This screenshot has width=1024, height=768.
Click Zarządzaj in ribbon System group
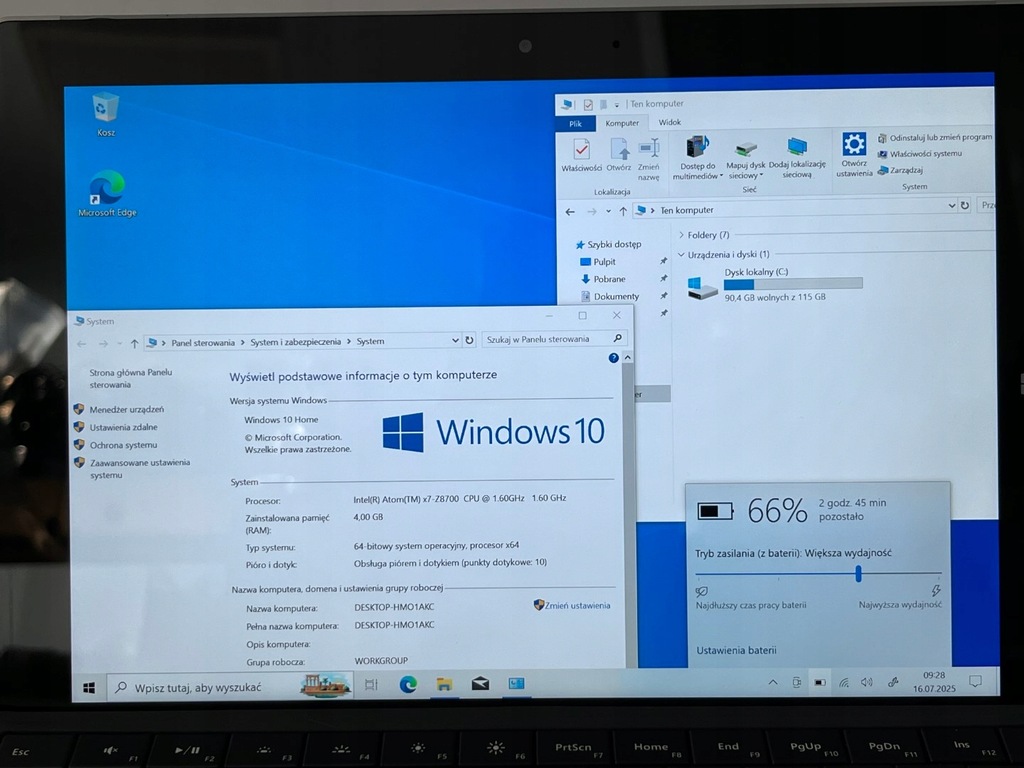click(x=900, y=170)
